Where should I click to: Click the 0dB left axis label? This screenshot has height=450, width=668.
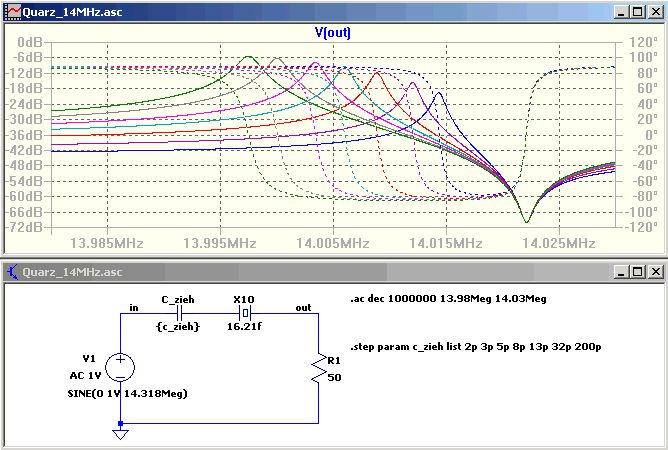click(x=30, y=42)
